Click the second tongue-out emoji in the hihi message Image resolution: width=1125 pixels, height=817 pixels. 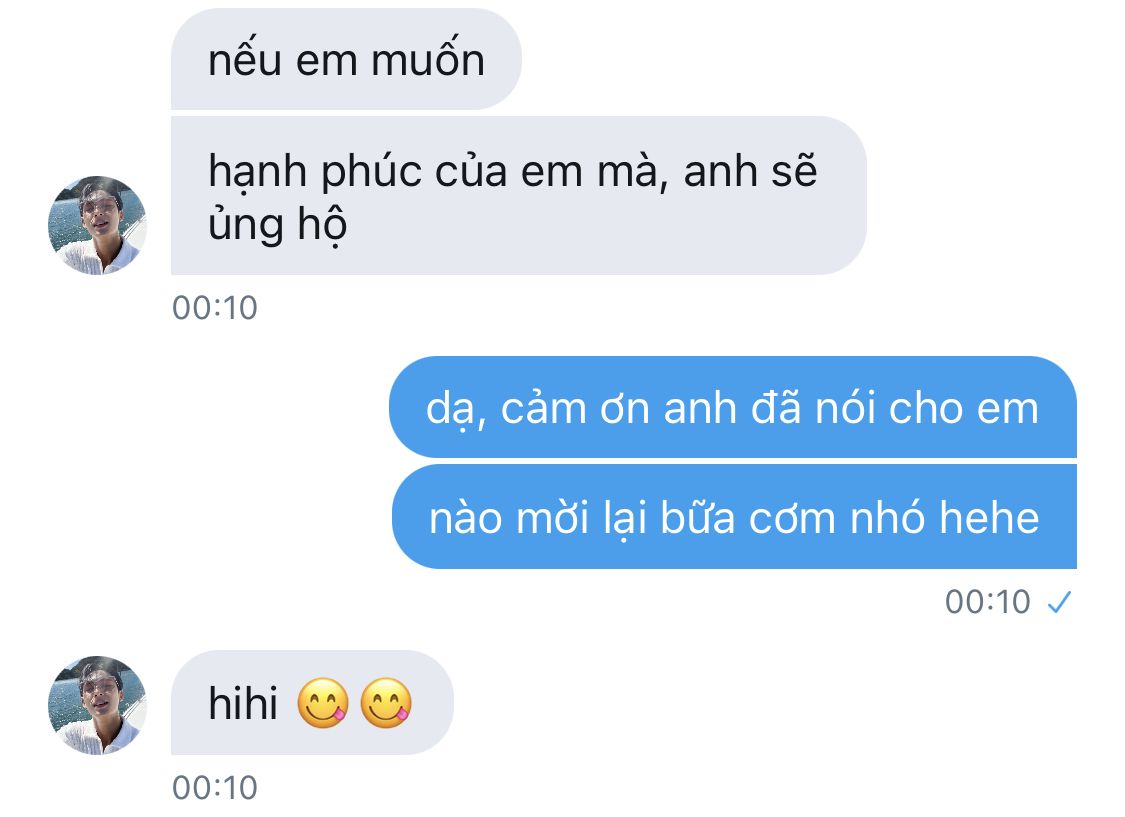[386, 704]
